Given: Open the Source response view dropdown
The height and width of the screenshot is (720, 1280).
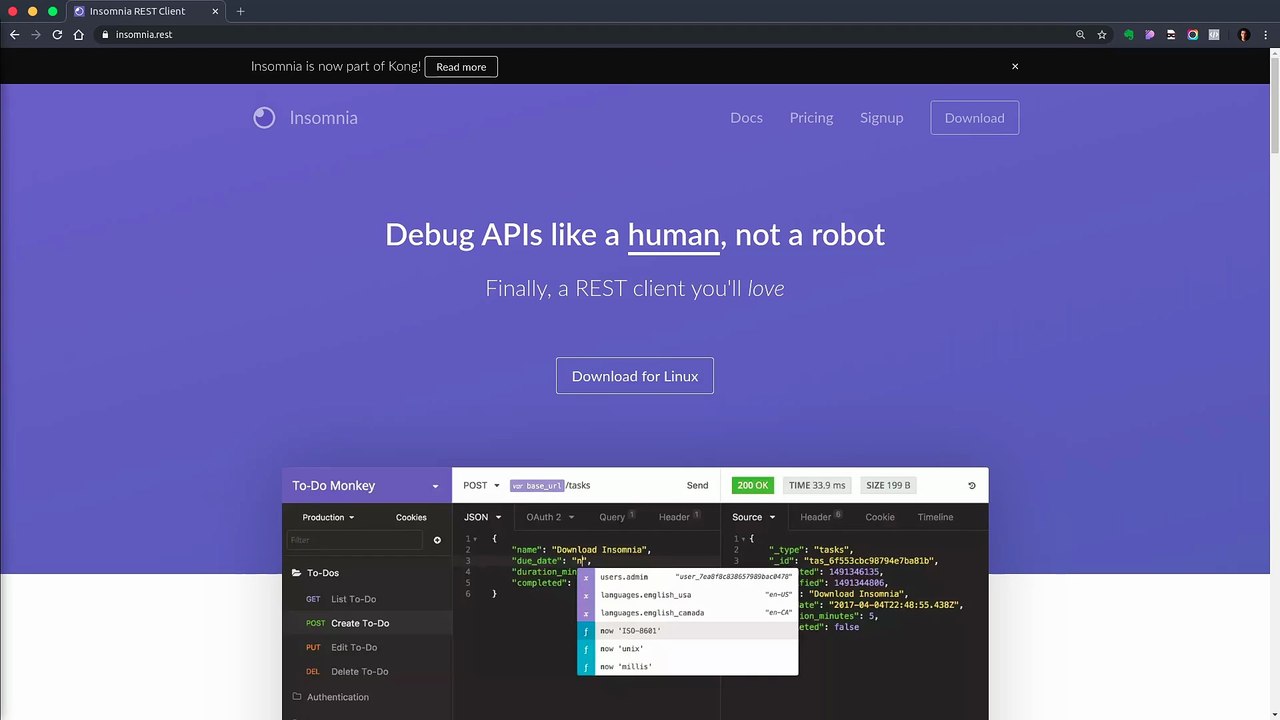Looking at the screenshot, I should (x=754, y=517).
